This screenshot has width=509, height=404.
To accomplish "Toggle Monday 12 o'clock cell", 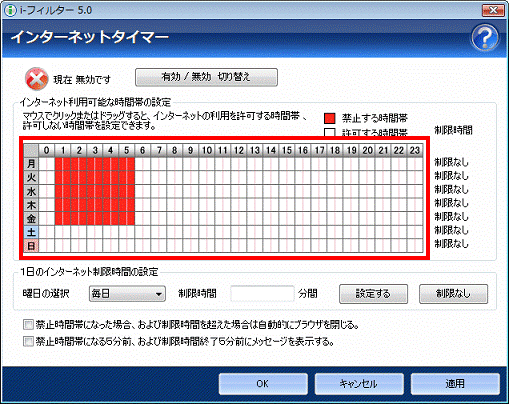I will click(x=239, y=164).
